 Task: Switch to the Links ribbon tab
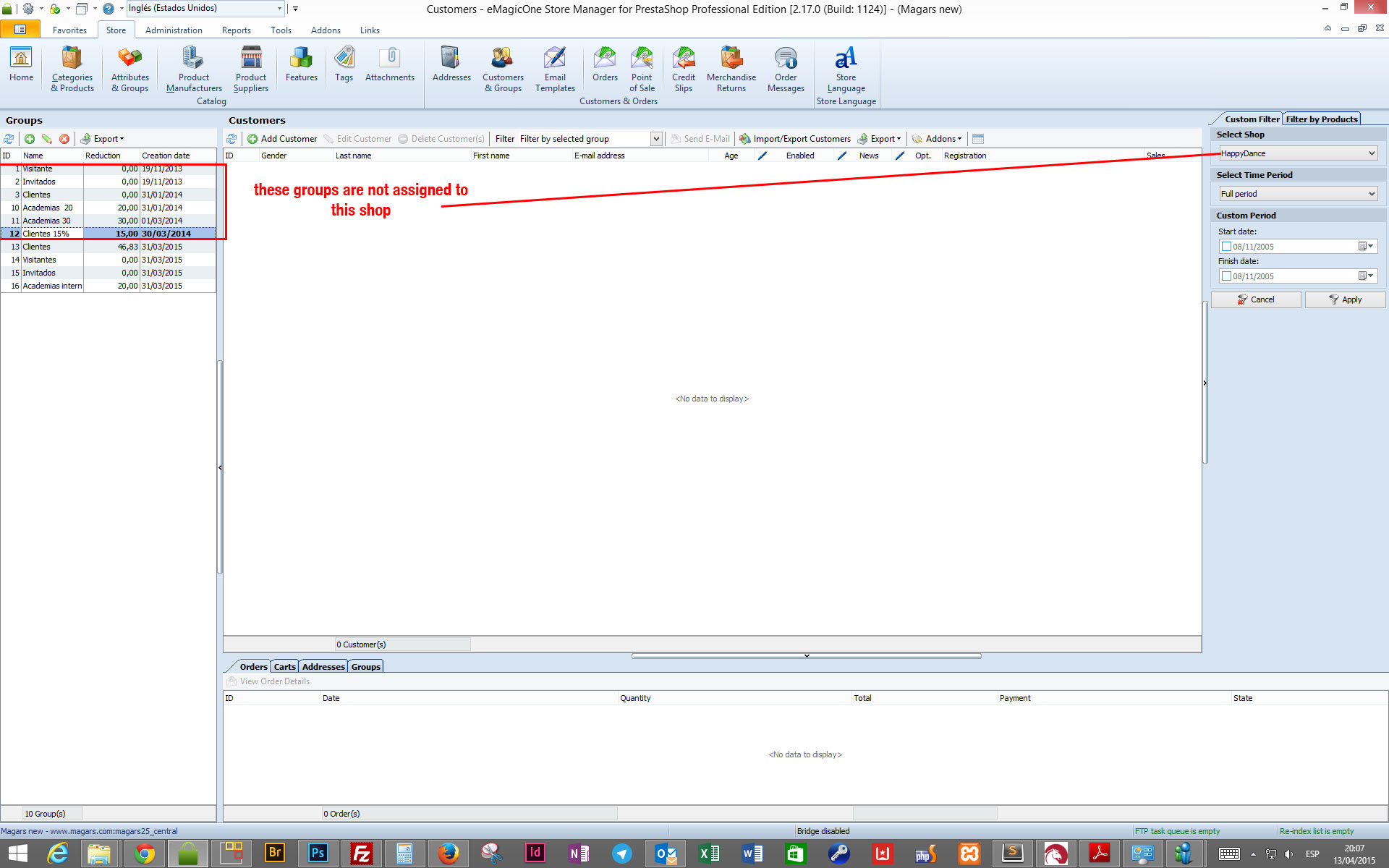click(370, 30)
